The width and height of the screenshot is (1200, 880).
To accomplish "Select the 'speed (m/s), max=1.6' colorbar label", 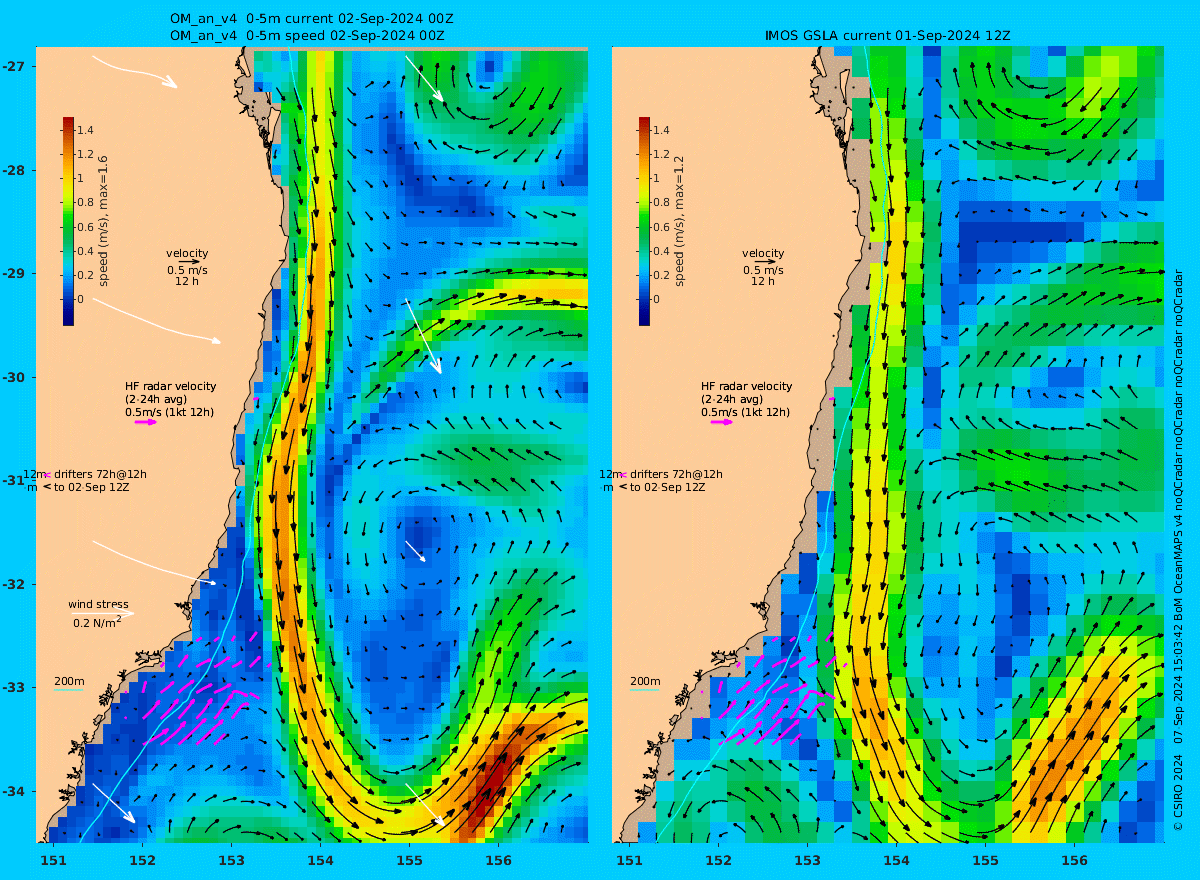I will [x=103, y=221].
